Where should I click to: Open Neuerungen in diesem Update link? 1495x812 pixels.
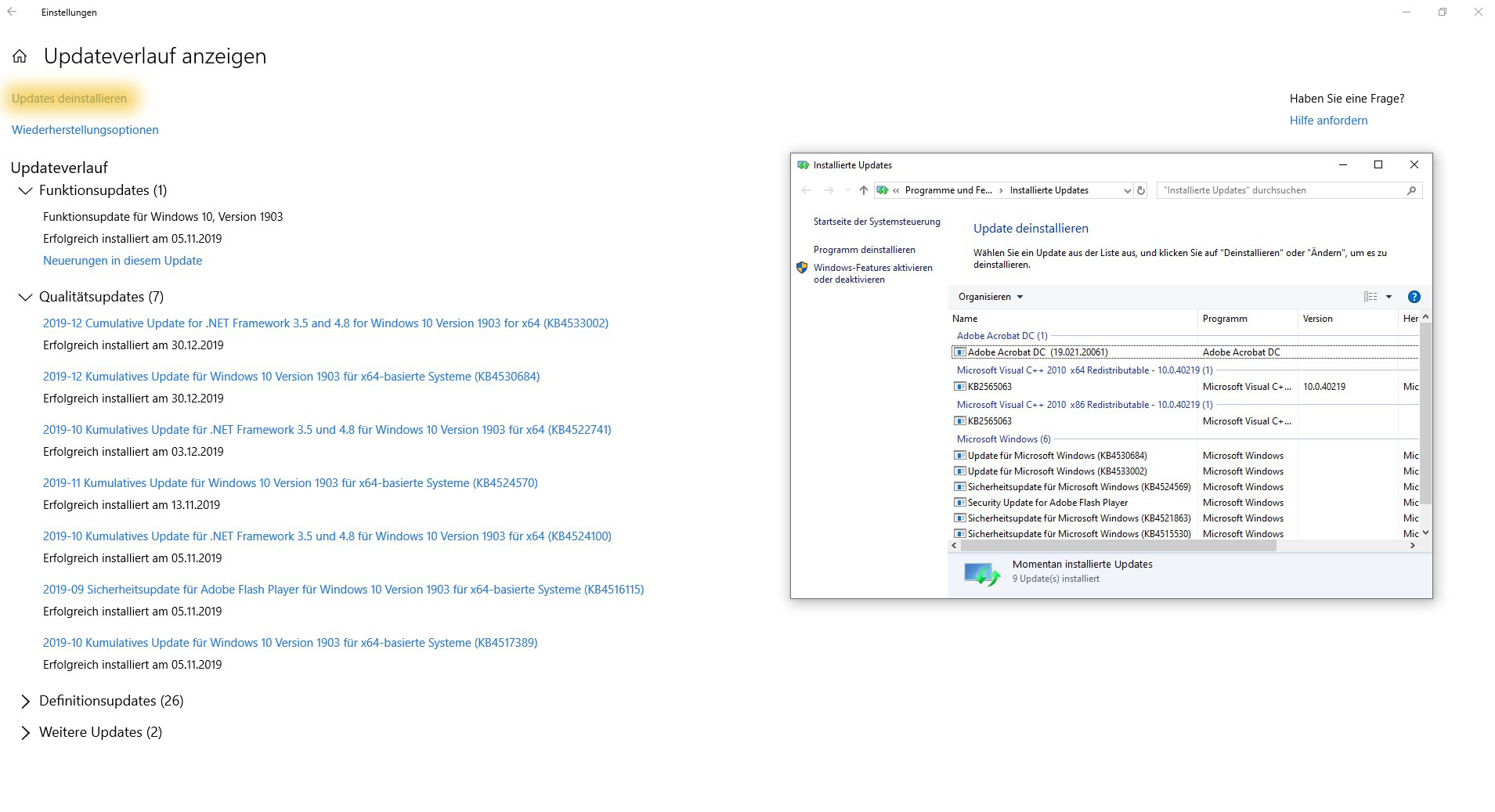click(122, 261)
